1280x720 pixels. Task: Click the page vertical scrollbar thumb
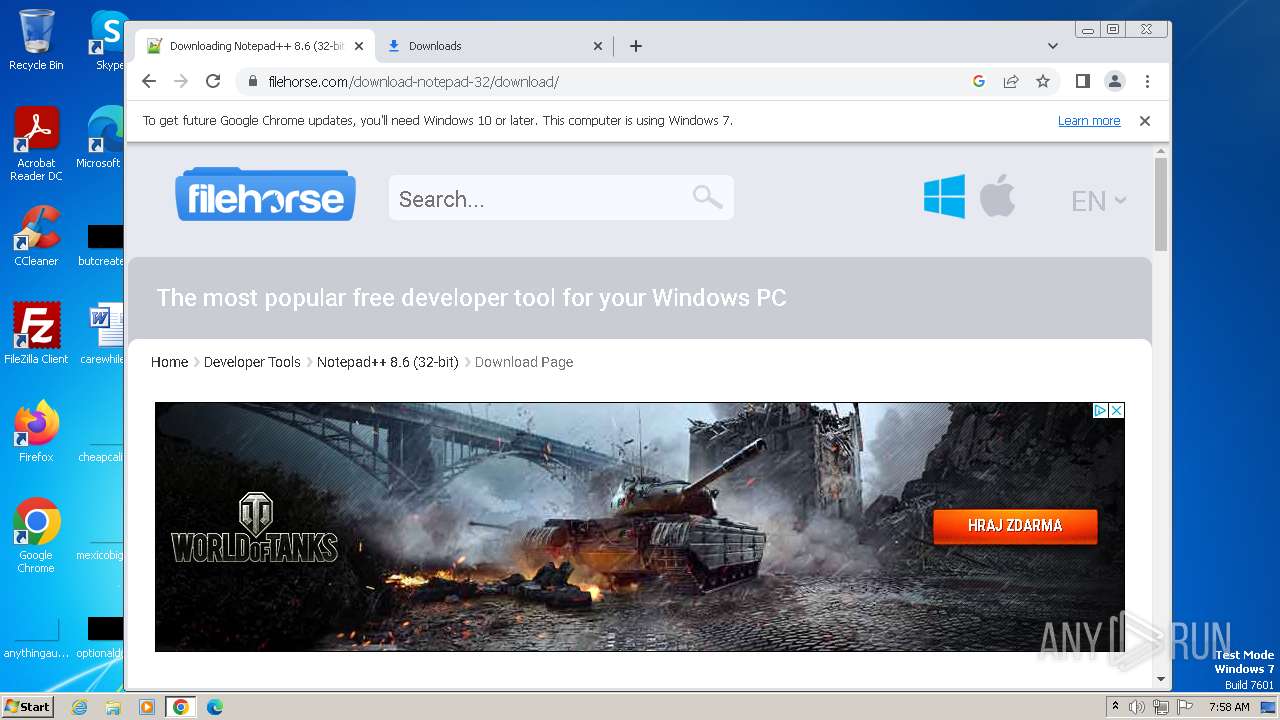point(1161,204)
